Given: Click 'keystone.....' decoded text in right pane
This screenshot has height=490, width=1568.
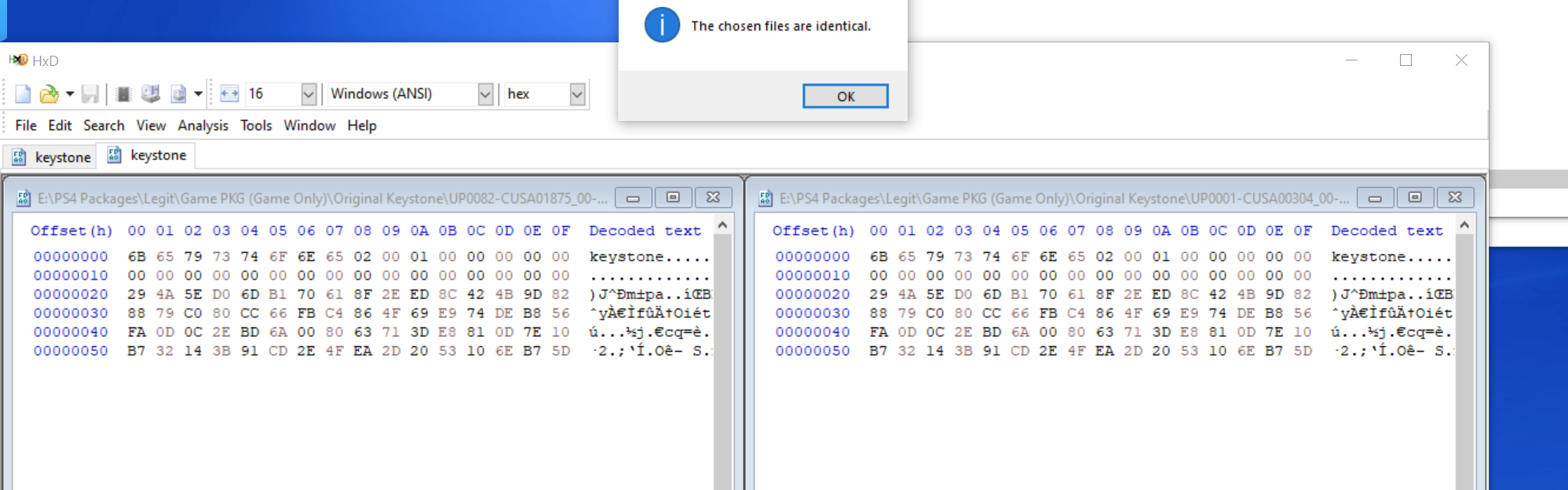Looking at the screenshot, I should click(1391, 257).
